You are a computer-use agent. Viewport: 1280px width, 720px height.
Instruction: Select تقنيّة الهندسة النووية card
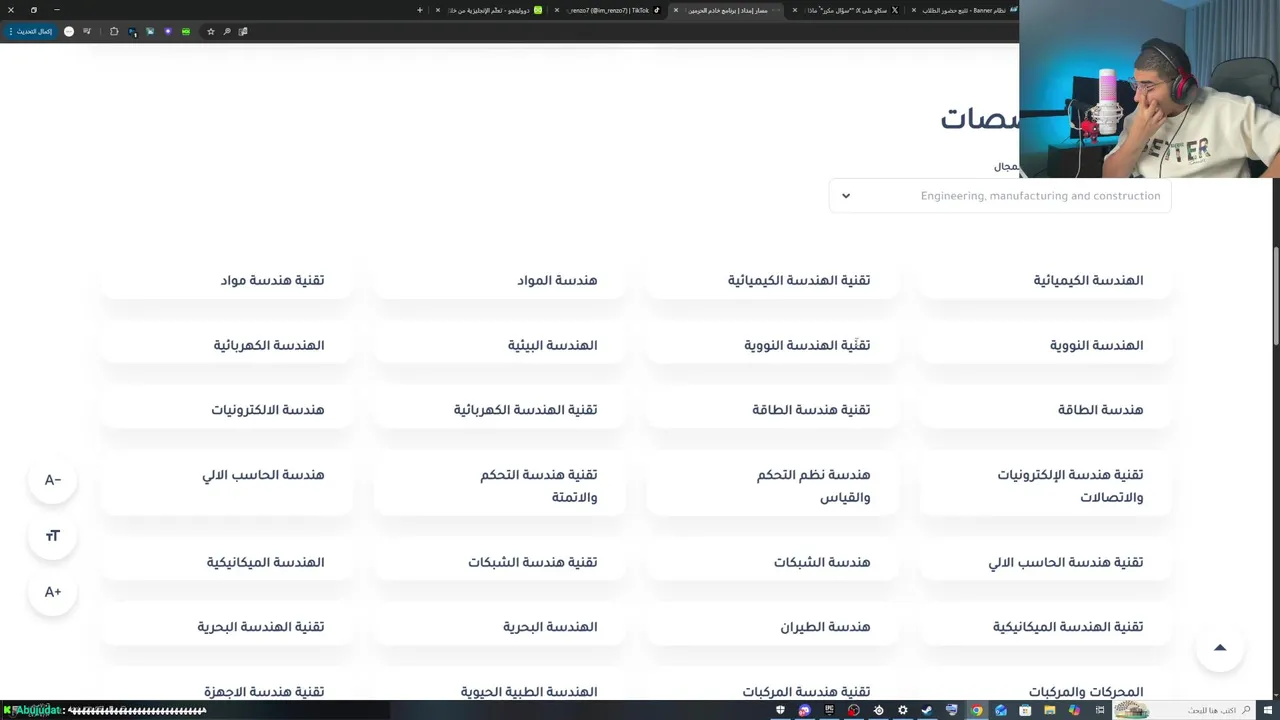click(772, 345)
